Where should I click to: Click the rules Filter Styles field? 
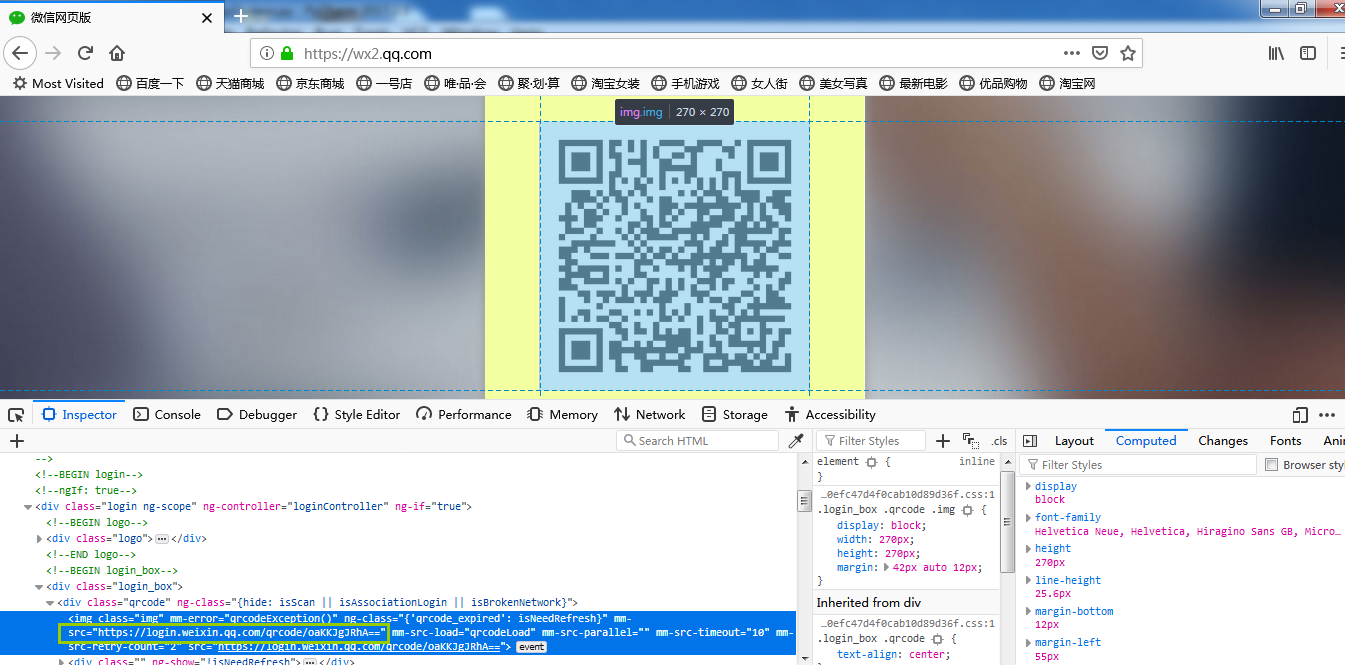click(x=871, y=441)
